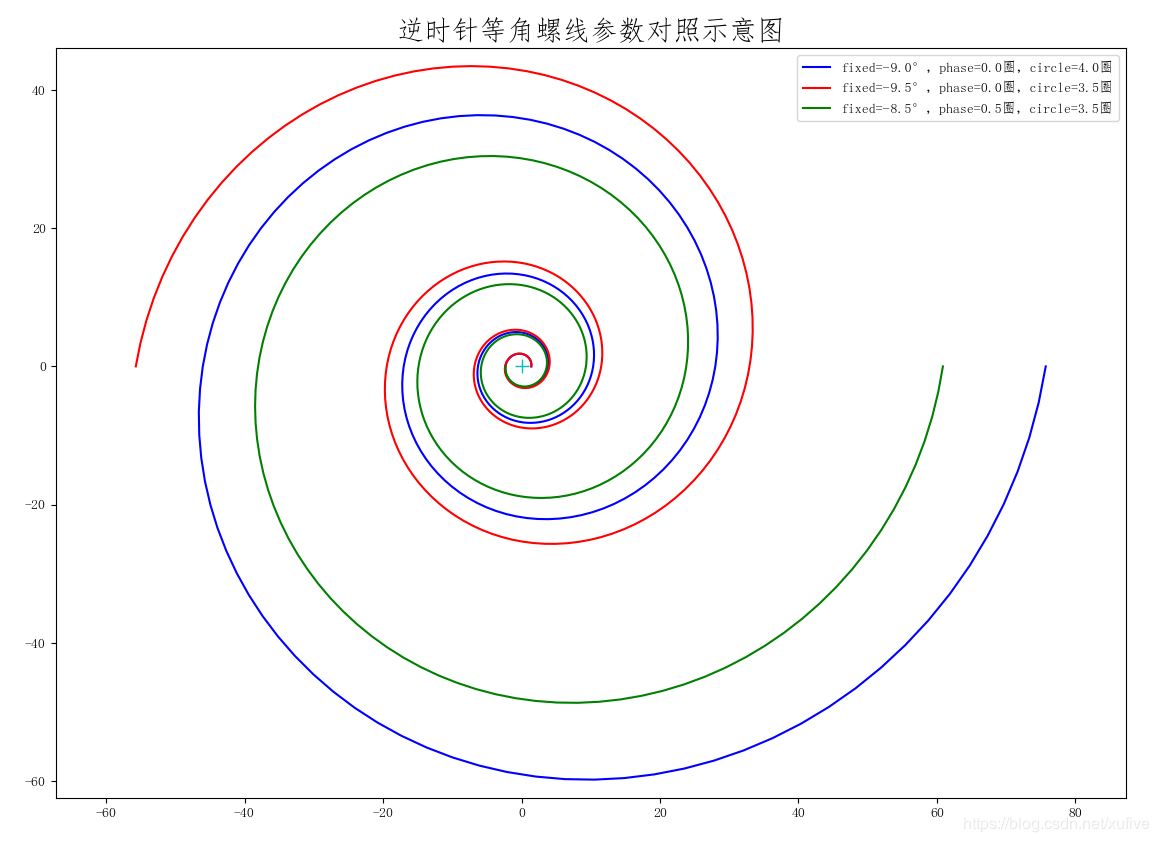This screenshot has width=1159, height=842.
Task: Click the red line sample in legend
Action: click(x=816, y=88)
